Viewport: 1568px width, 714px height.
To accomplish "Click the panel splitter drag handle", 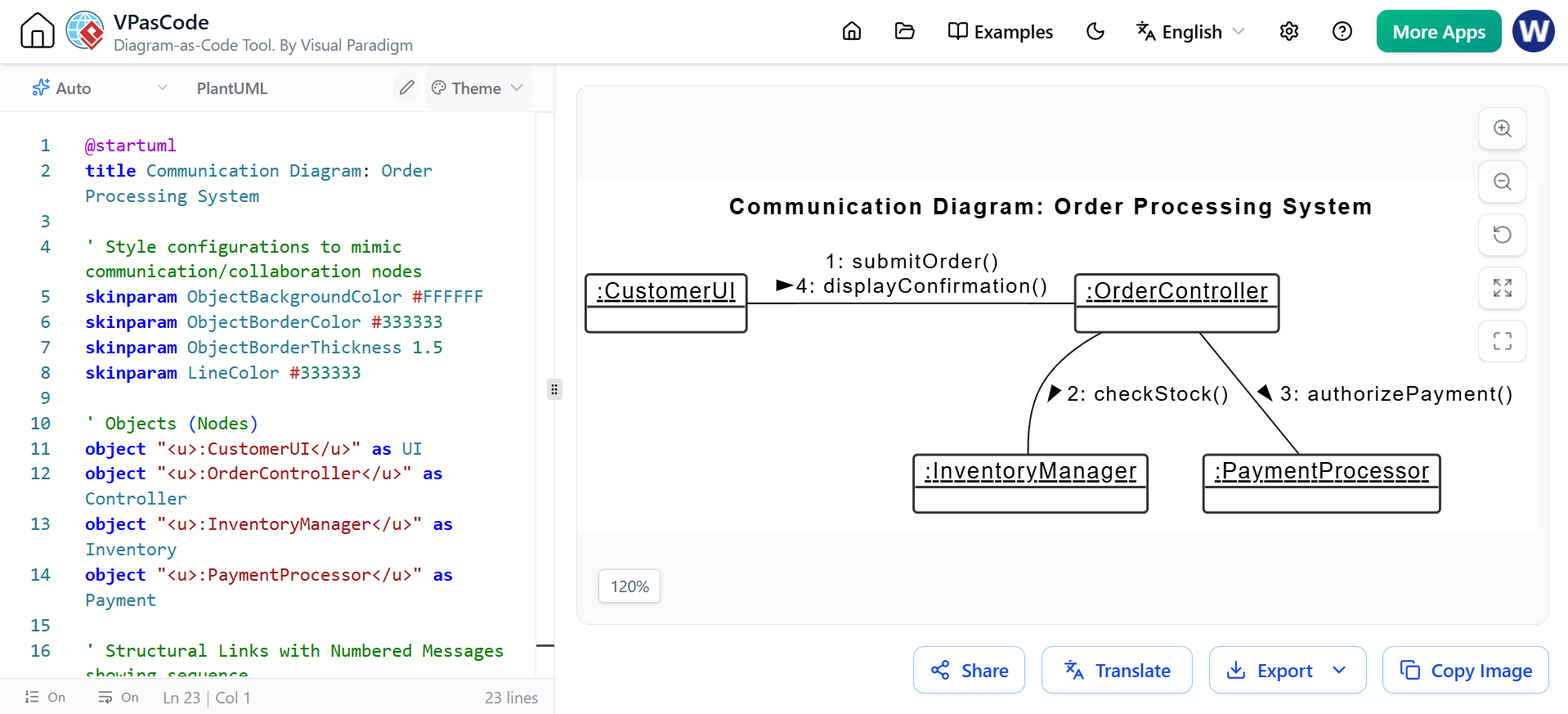I will point(554,389).
